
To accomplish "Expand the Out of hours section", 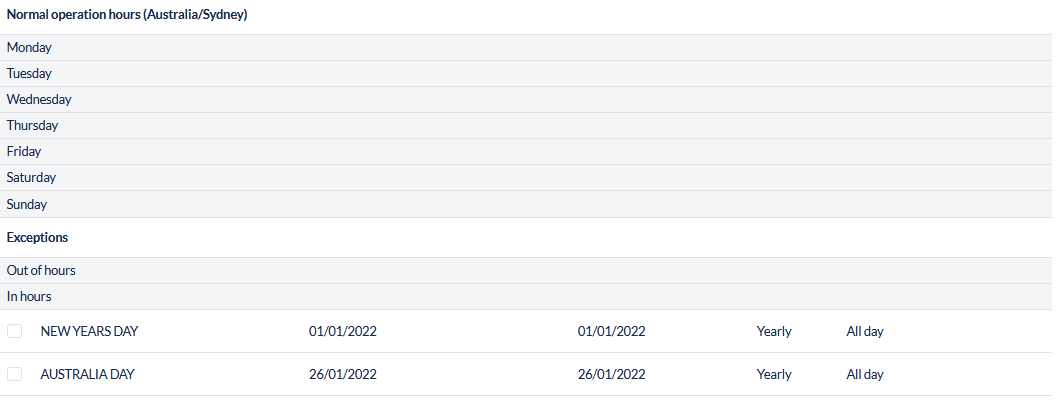I will pyautogui.click(x=41, y=270).
